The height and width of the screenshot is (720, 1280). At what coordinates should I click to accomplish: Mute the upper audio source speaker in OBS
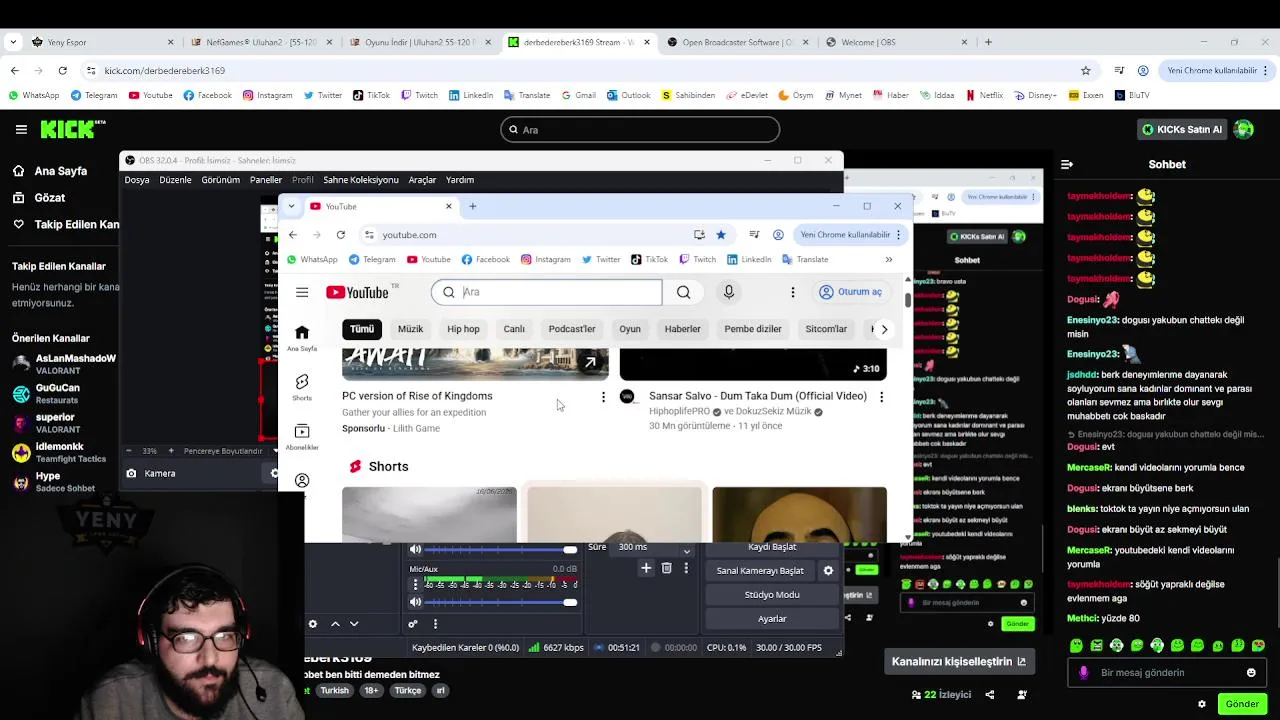[x=415, y=549]
